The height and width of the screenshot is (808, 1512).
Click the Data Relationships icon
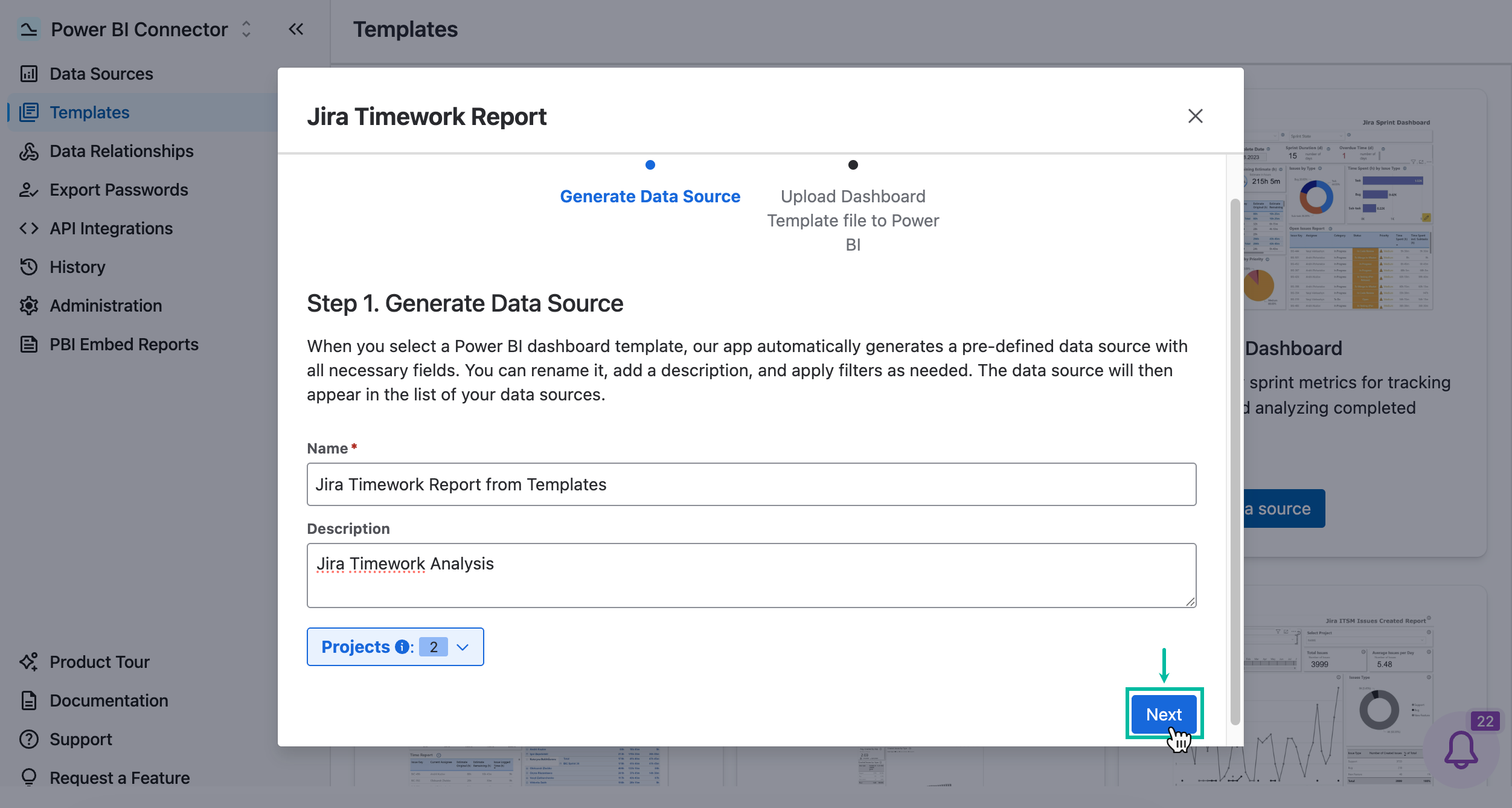(x=29, y=151)
